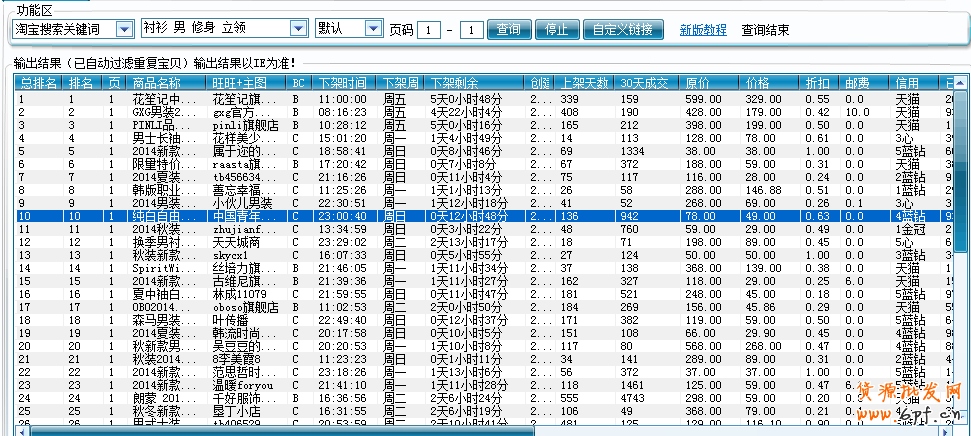
Task: Sort by the 30天成交 column header
Action: [647, 83]
